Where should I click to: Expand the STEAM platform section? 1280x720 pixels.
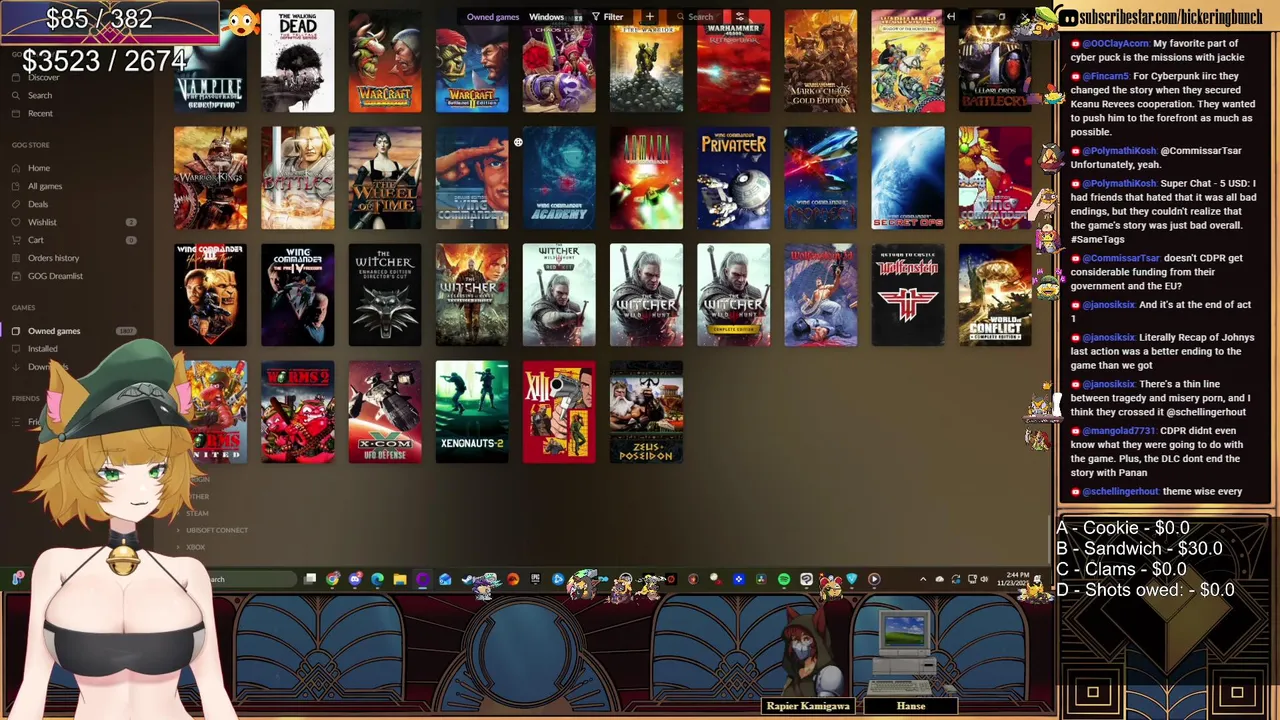(197, 513)
